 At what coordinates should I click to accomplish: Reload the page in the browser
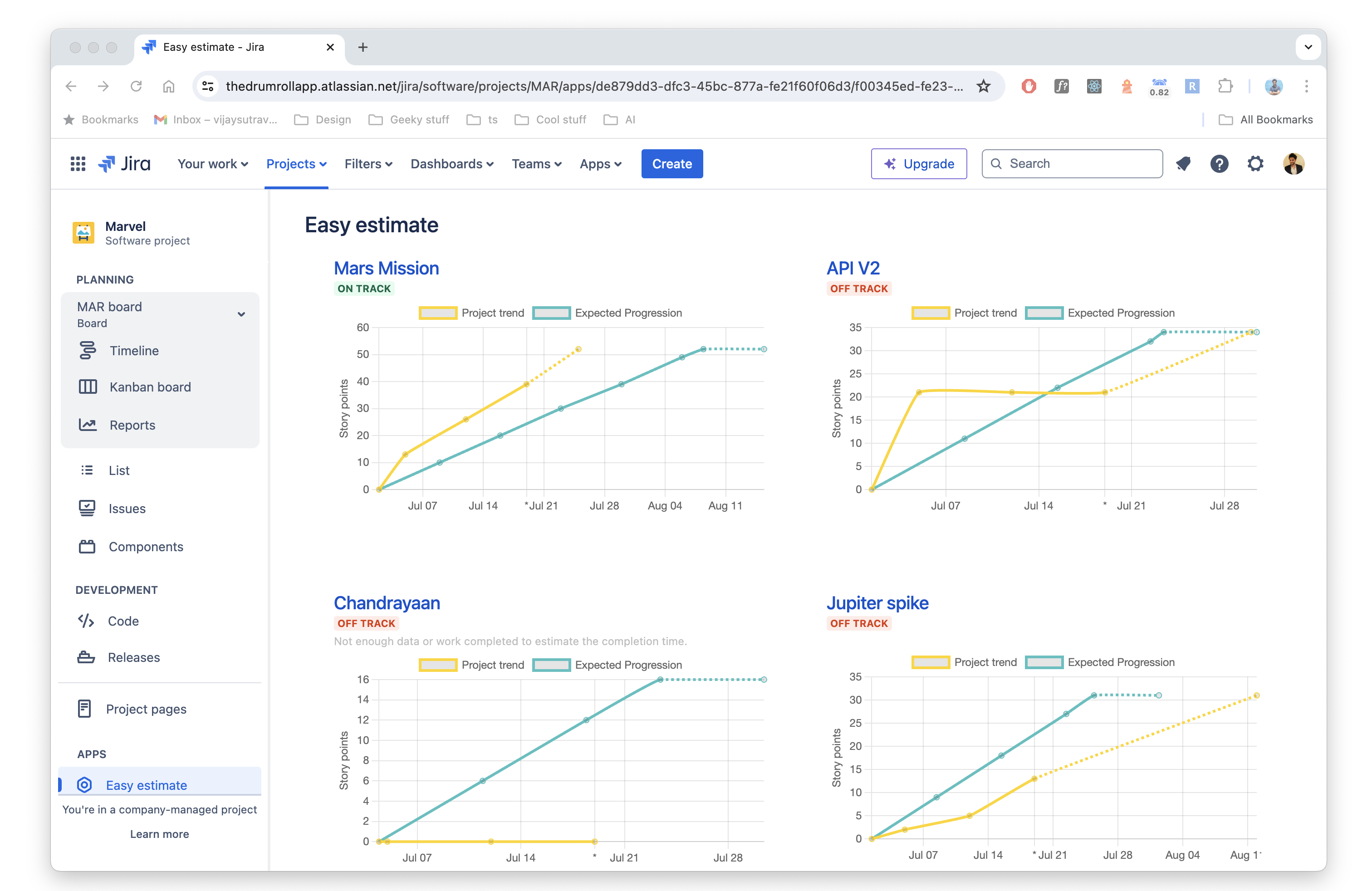(136, 87)
